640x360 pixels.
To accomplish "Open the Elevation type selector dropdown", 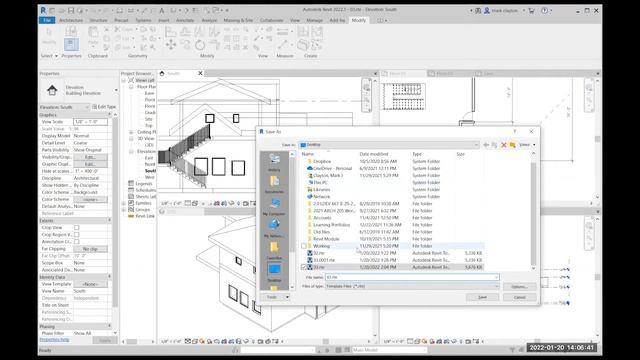I will tap(116, 90).
